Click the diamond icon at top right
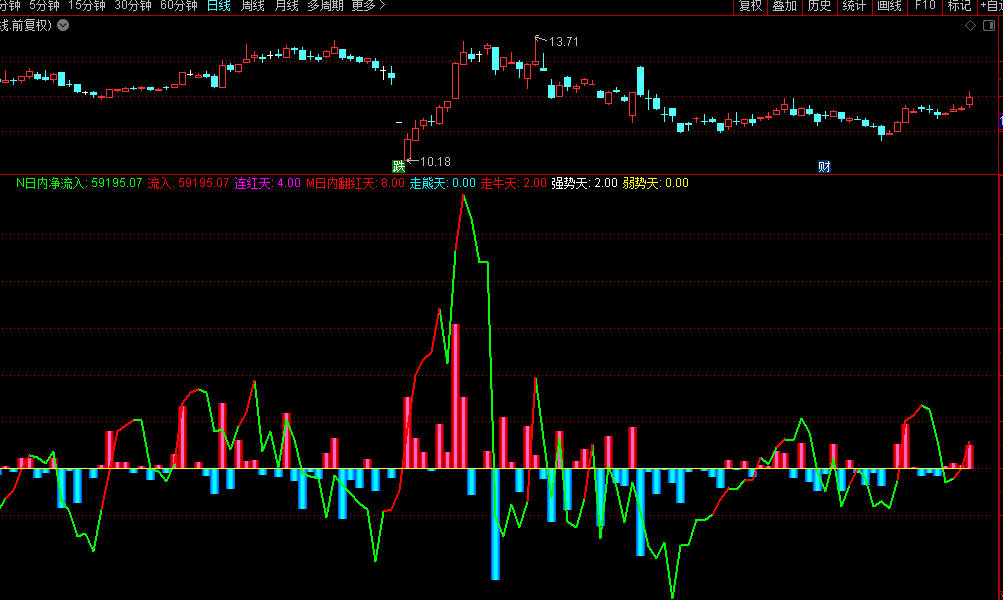The image size is (1003, 600). tap(970, 25)
